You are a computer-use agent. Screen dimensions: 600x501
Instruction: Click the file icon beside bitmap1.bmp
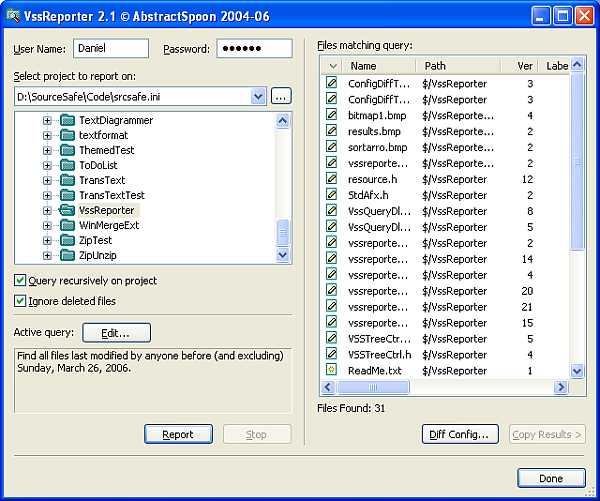pyautogui.click(x=331, y=114)
